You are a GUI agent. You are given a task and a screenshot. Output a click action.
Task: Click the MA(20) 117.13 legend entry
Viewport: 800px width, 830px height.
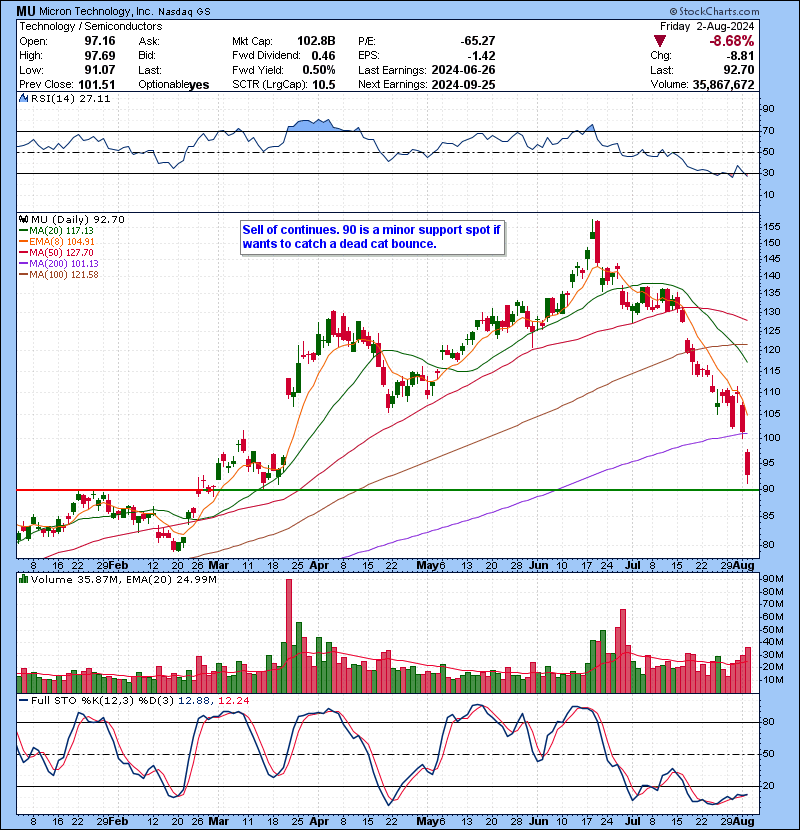coord(61,231)
